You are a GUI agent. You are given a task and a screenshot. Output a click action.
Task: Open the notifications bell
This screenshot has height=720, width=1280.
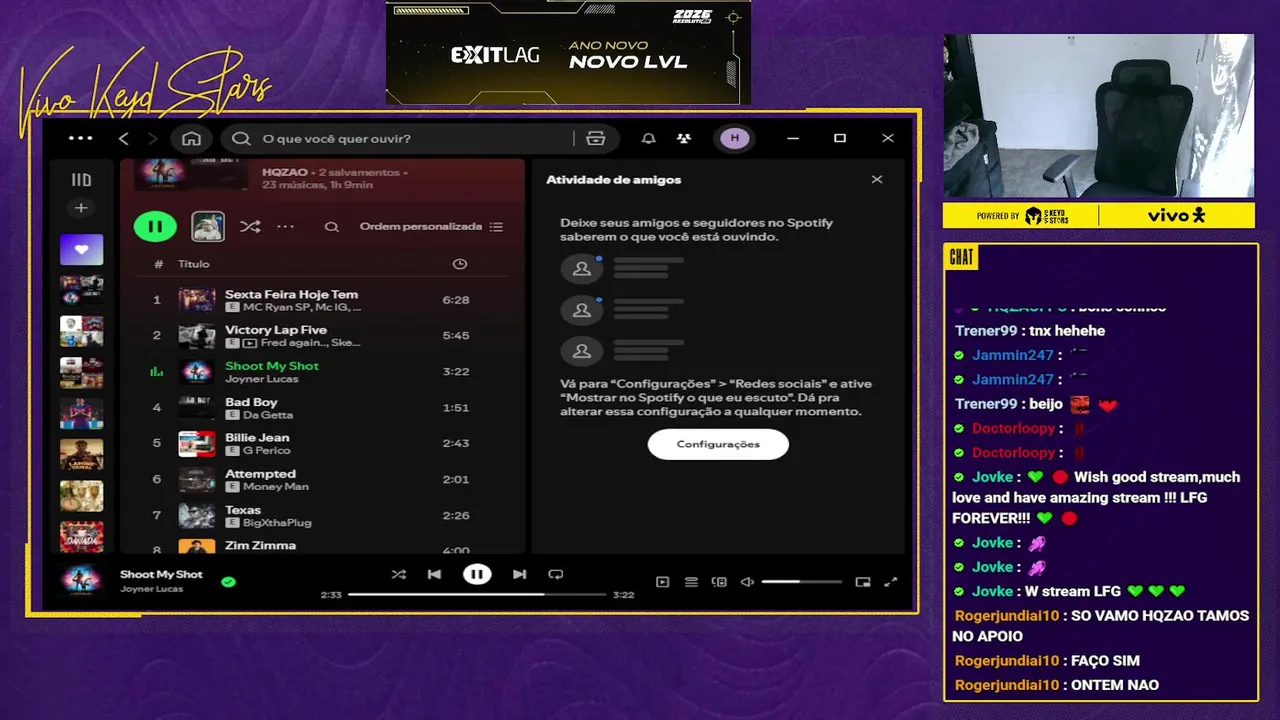(x=648, y=138)
